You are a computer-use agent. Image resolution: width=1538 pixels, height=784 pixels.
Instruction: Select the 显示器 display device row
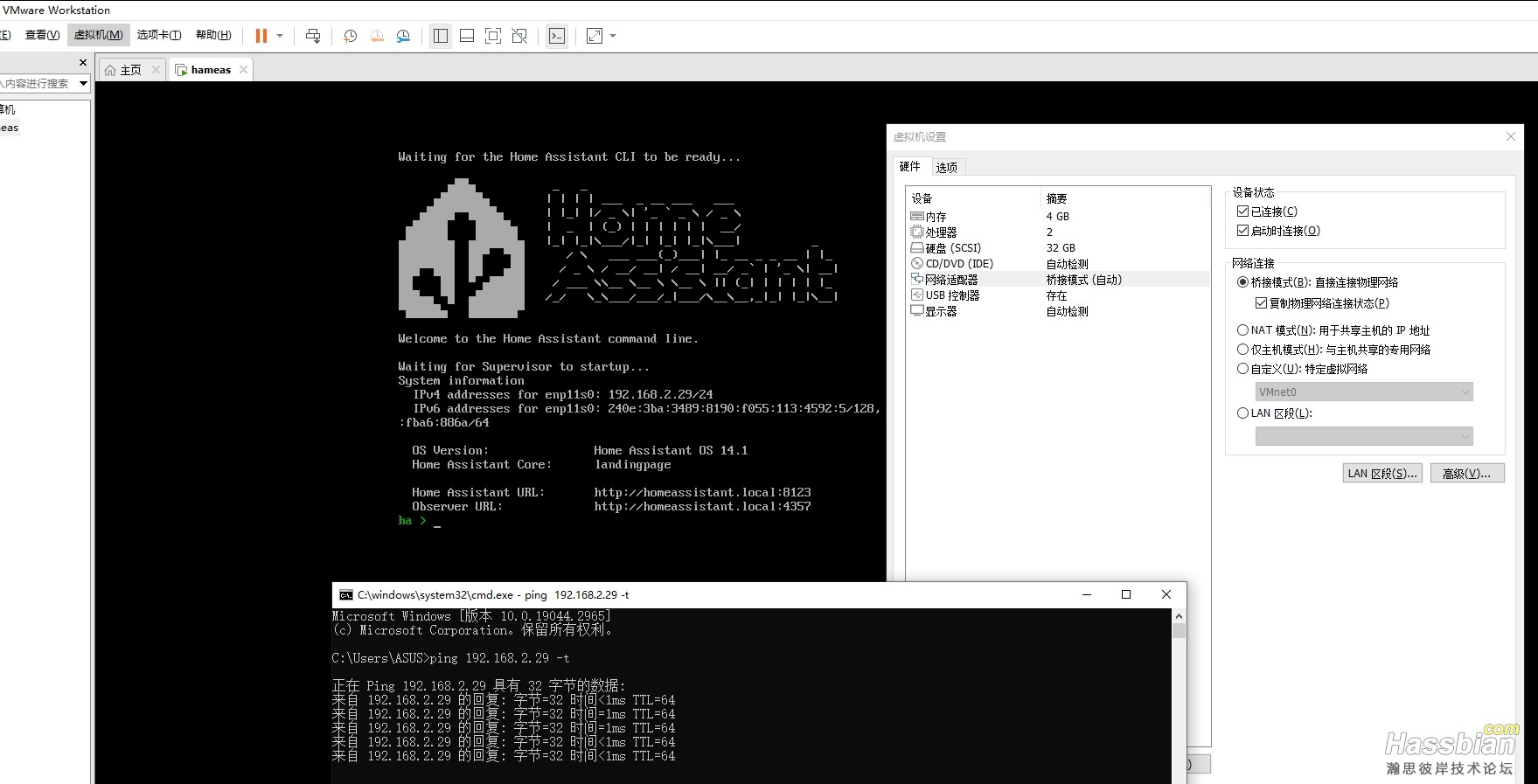1058,311
